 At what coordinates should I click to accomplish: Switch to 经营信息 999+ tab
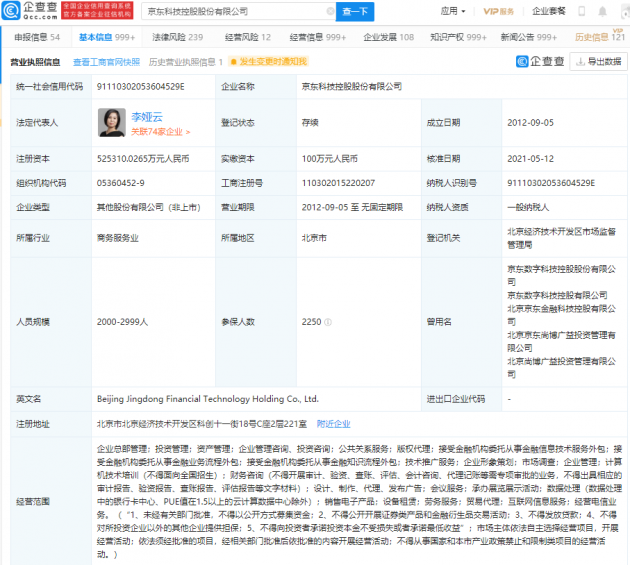[x=318, y=37]
